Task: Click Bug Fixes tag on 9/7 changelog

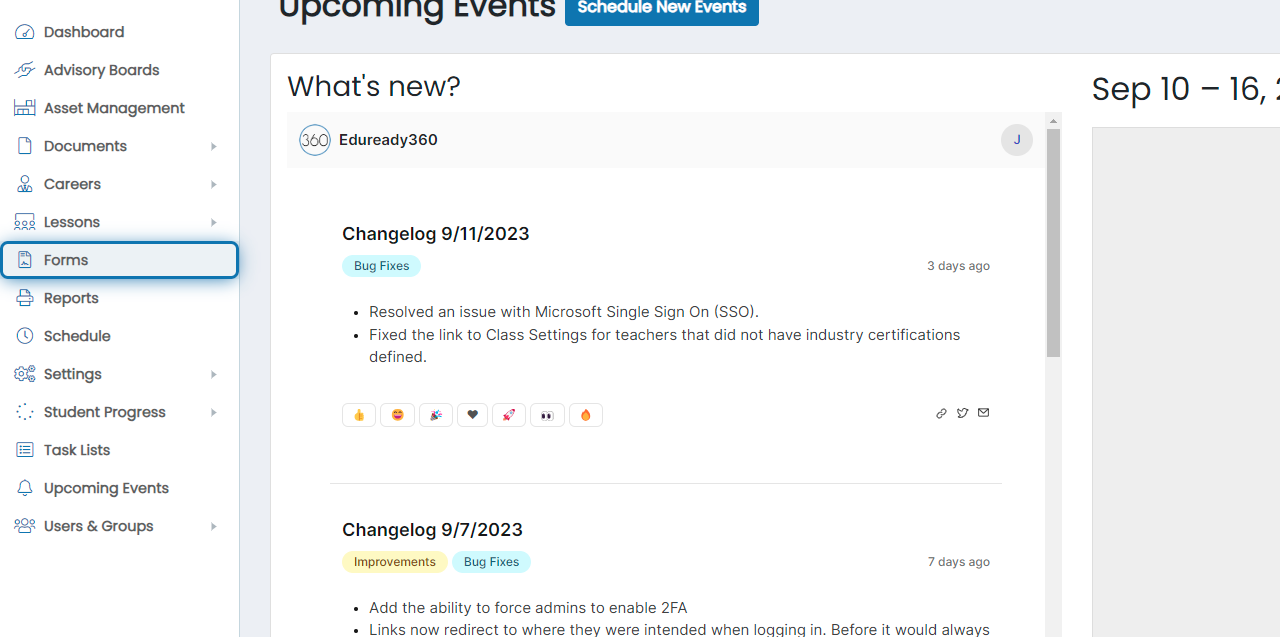Action: tap(491, 562)
